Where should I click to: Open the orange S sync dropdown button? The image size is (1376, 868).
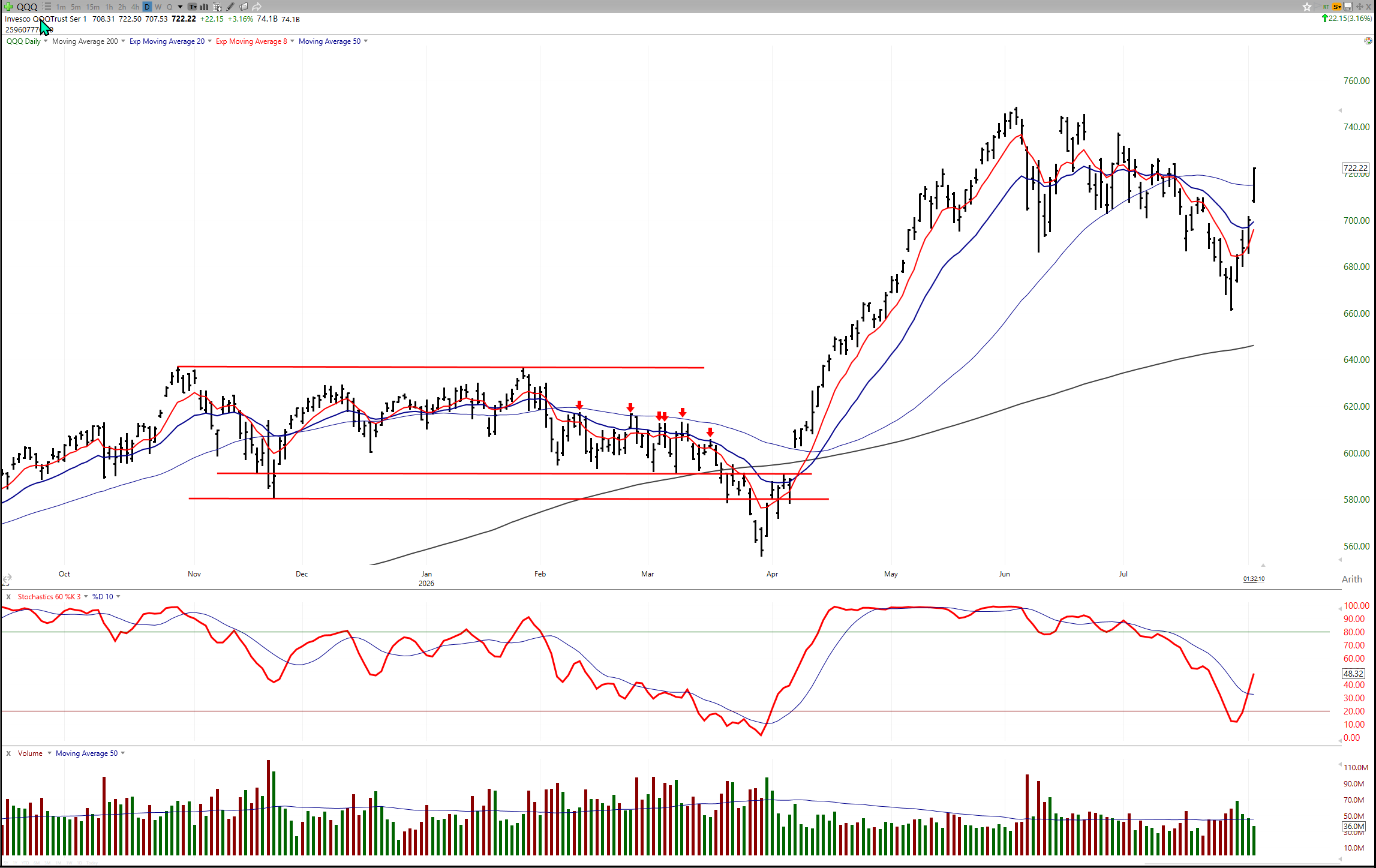pos(1337,7)
